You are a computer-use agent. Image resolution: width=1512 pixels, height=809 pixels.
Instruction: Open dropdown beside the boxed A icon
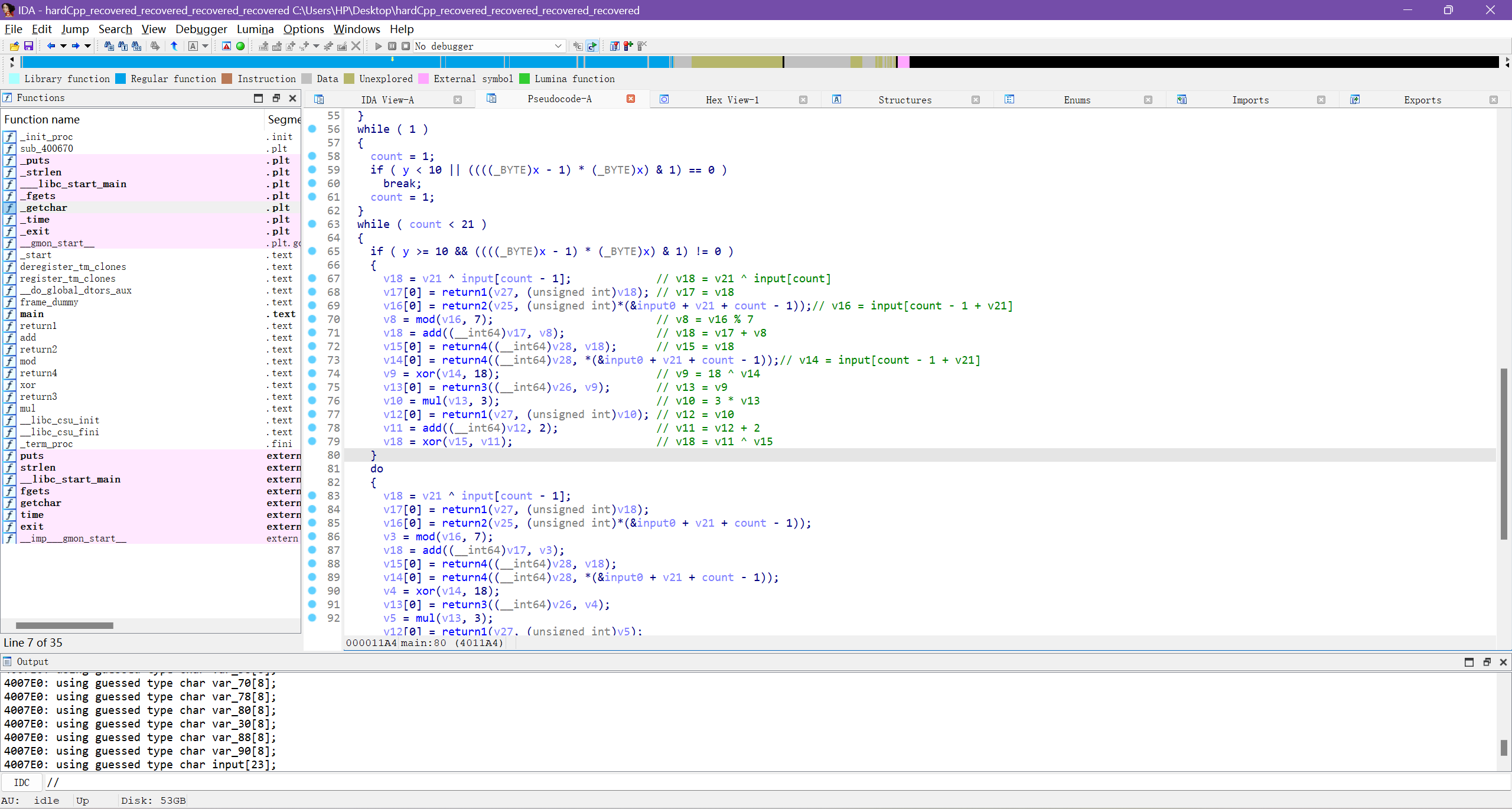pyautogui.click(x=206, y=46)
